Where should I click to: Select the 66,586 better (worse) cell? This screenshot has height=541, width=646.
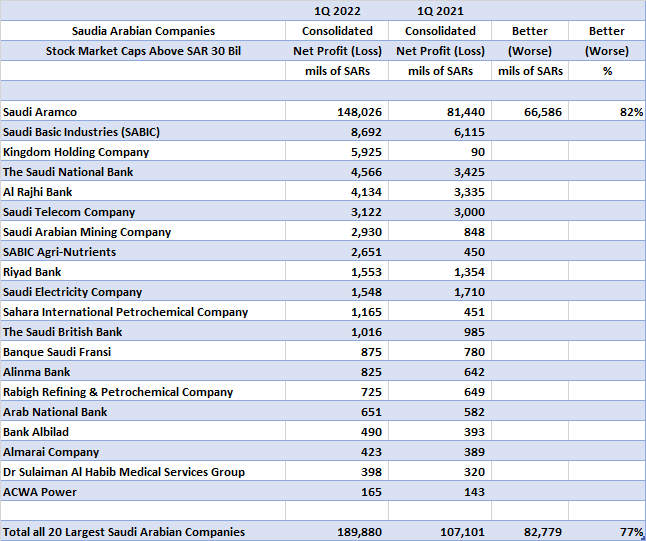coord(530,111)
